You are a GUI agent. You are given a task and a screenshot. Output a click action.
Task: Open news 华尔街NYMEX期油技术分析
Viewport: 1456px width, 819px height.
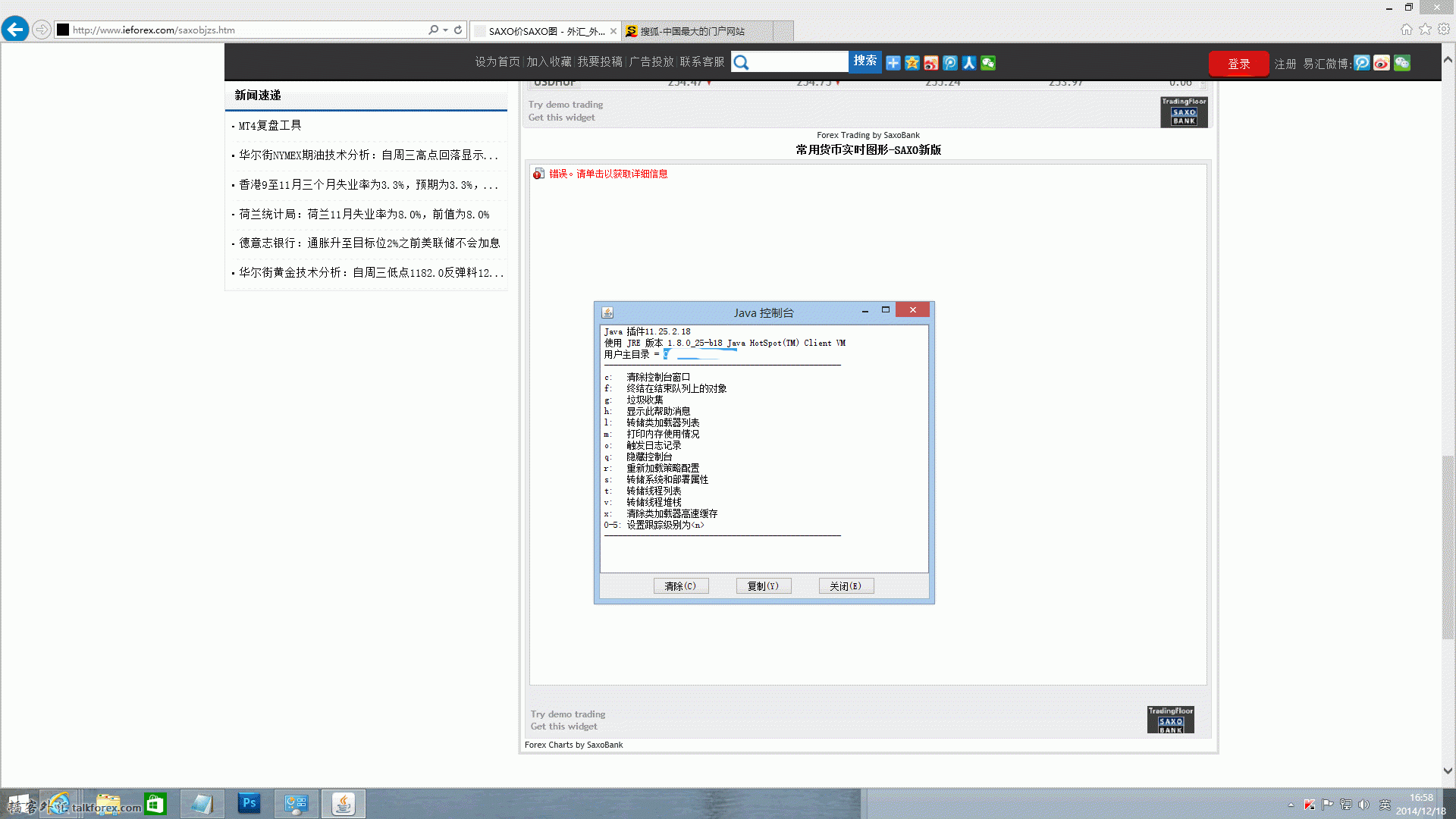pos(369,155)
